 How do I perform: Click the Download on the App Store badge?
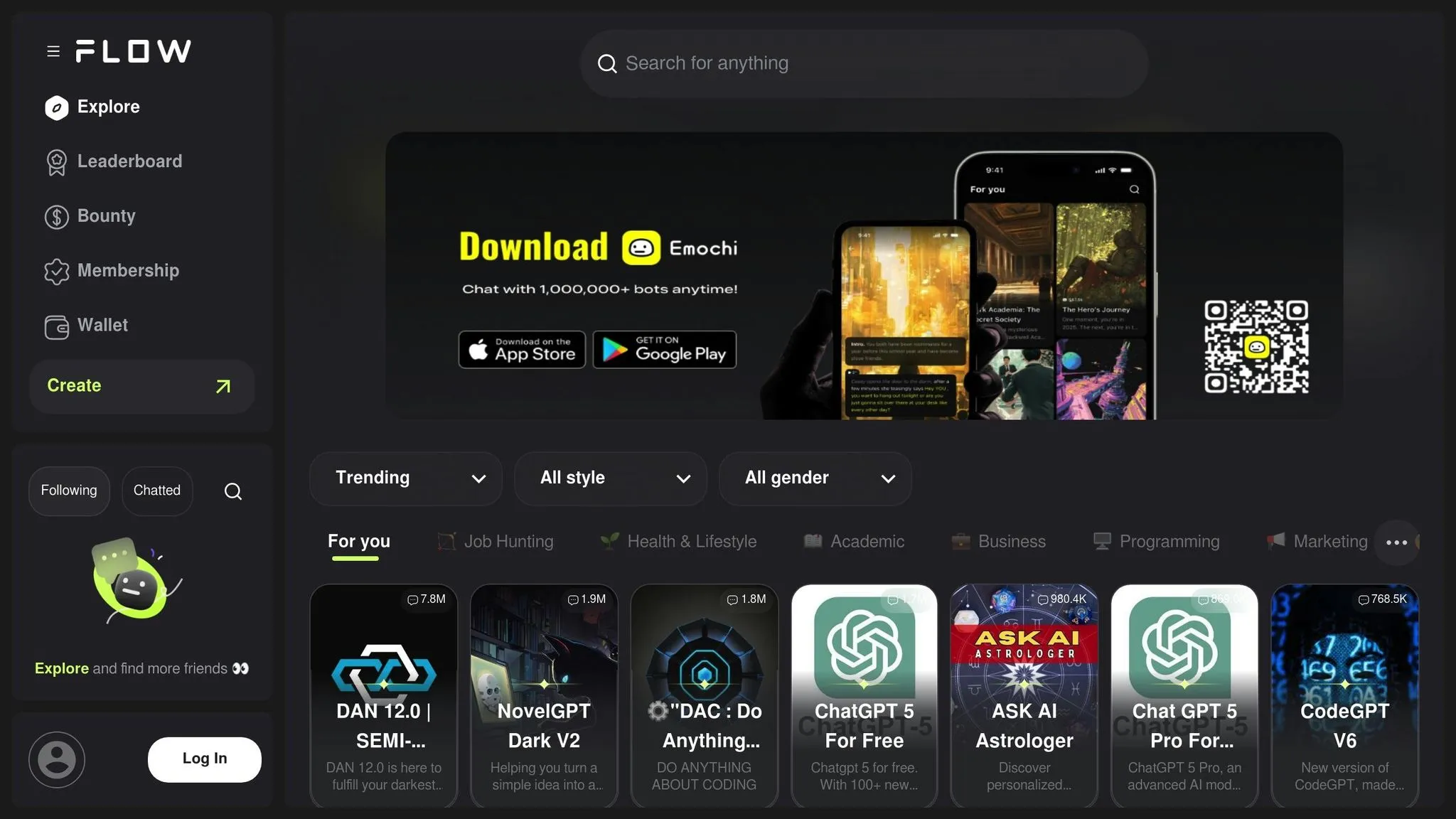(x=522, y=350)
